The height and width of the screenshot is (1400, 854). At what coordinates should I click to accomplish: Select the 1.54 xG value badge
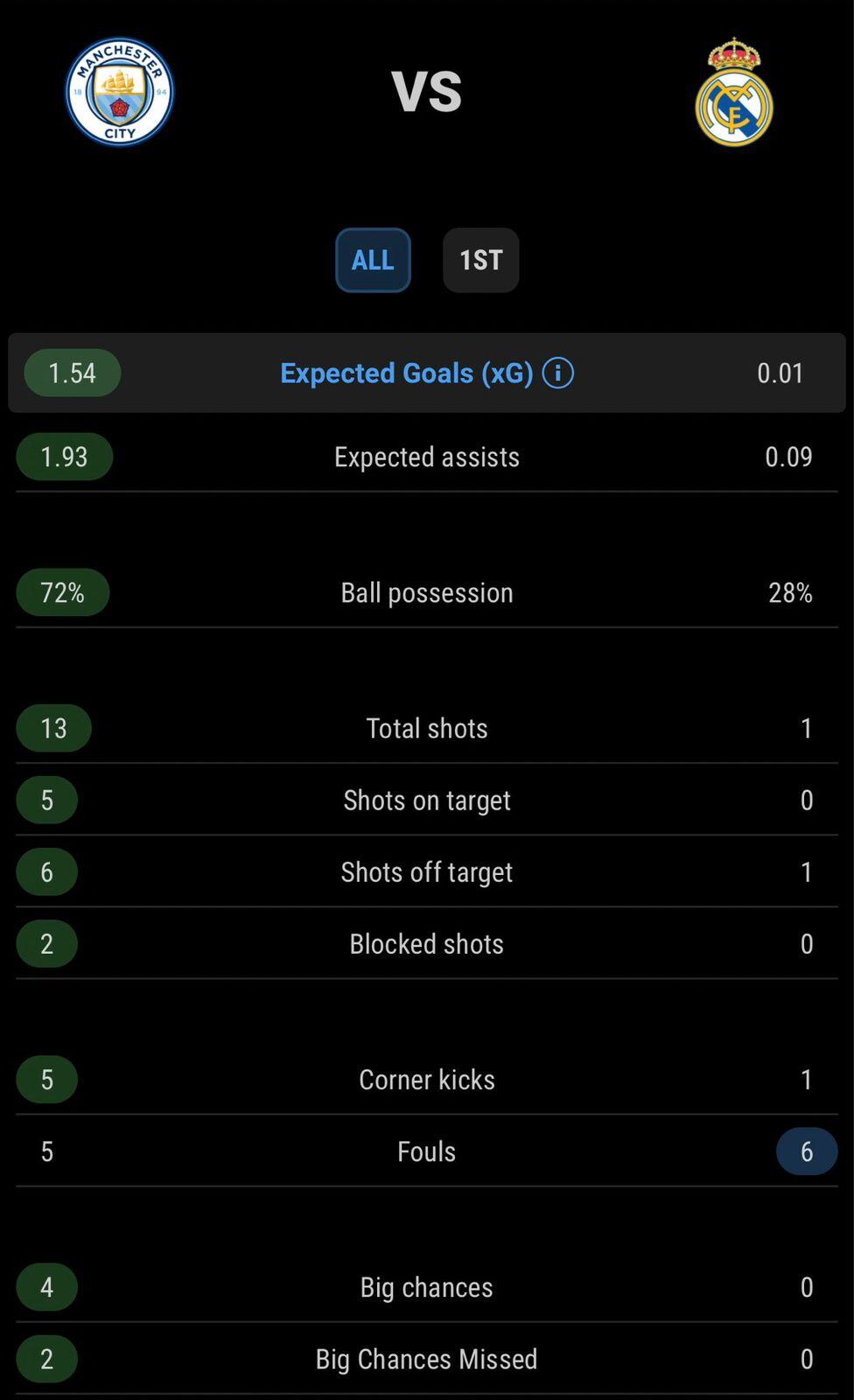coord(73,373)
